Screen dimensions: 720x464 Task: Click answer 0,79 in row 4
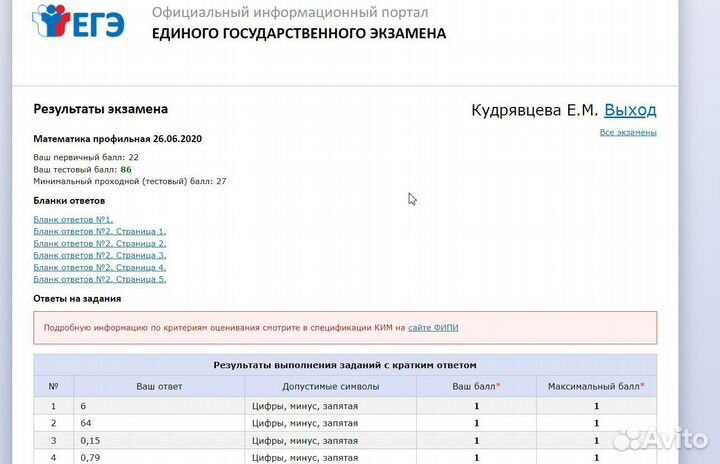click(90, 458)
